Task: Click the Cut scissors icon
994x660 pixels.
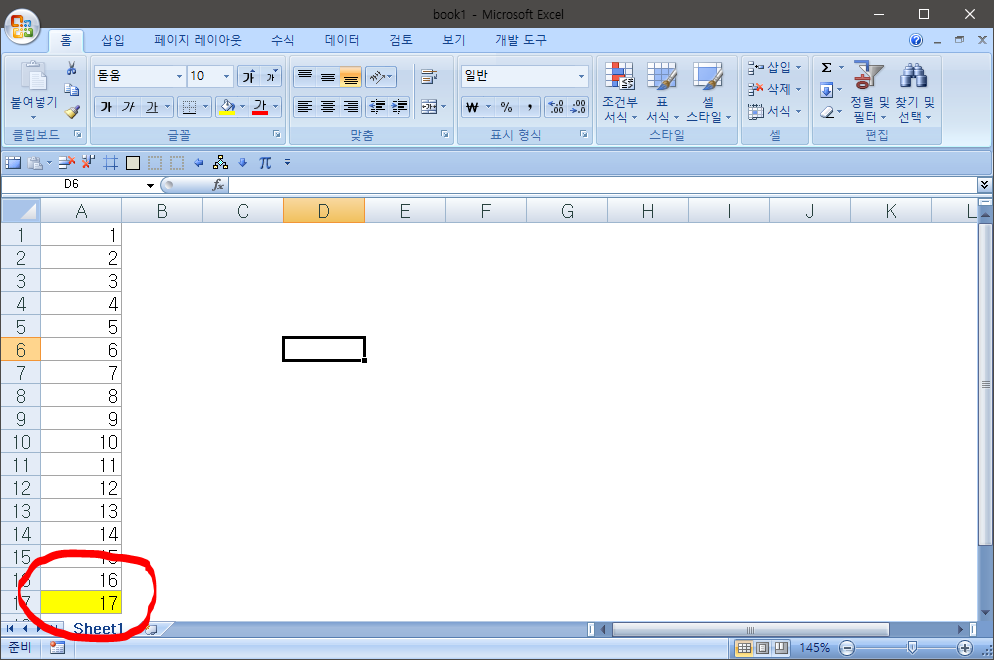Action: pos(72,68)
